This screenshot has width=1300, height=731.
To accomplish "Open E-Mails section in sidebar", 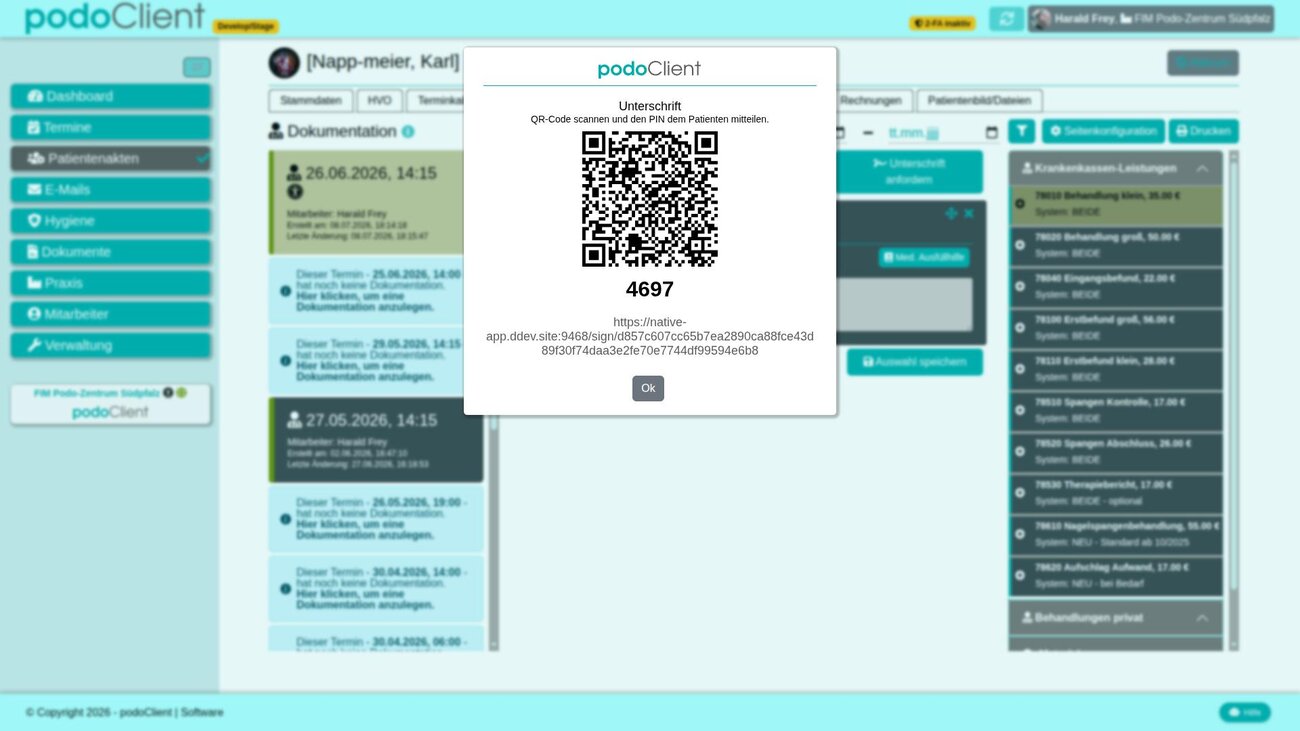I will (111, 189).
